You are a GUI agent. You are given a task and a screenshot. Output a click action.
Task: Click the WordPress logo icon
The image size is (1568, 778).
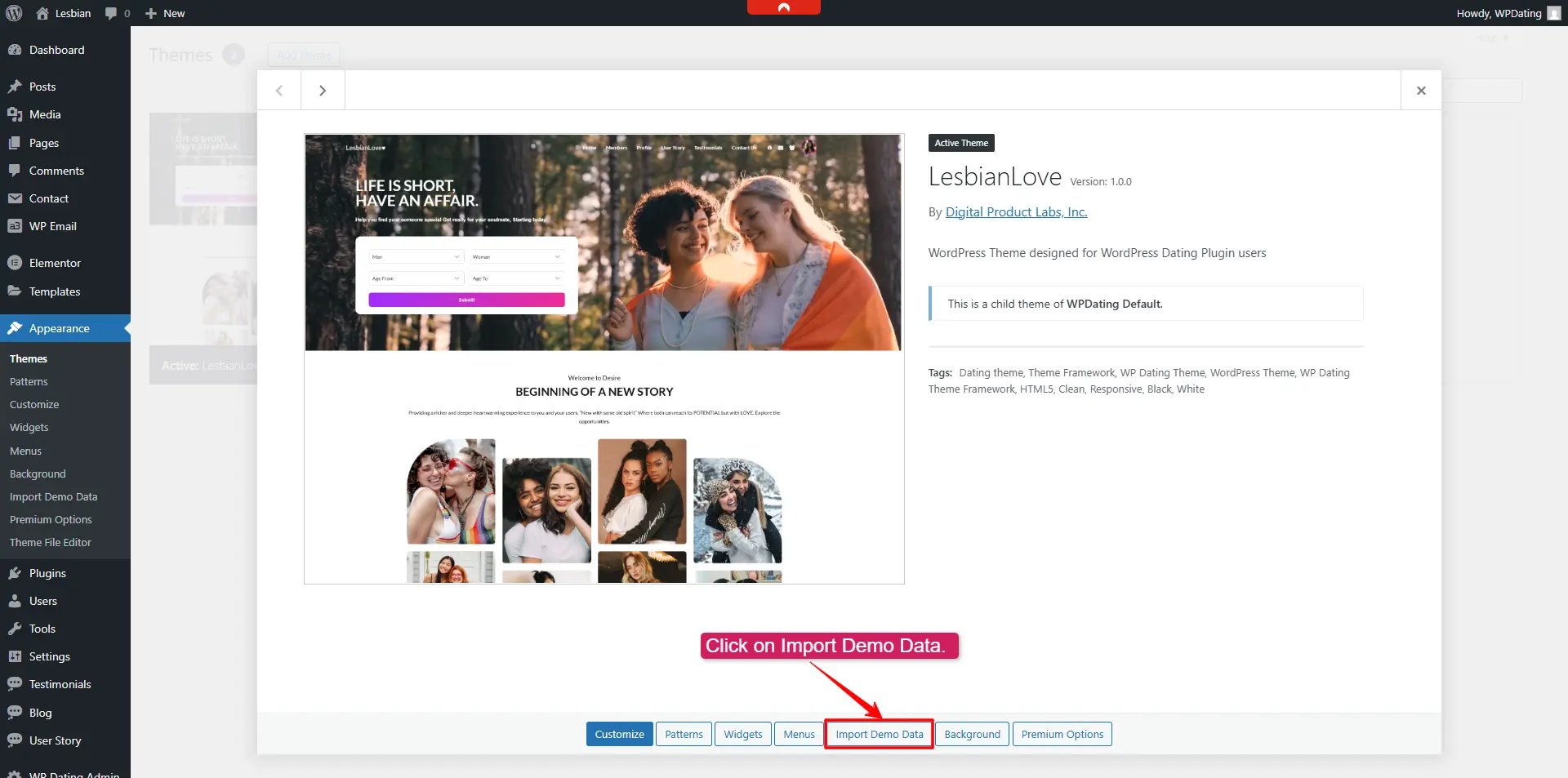coord(14,13)
